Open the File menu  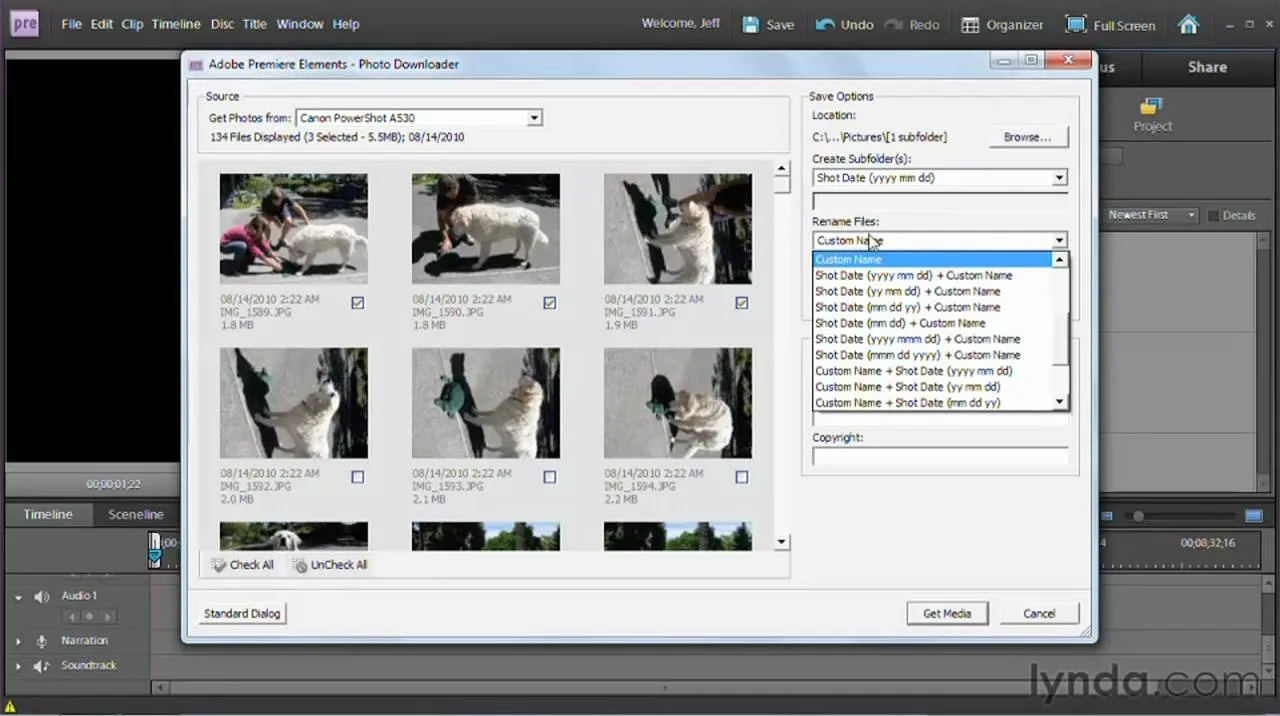tap(71, 24)
